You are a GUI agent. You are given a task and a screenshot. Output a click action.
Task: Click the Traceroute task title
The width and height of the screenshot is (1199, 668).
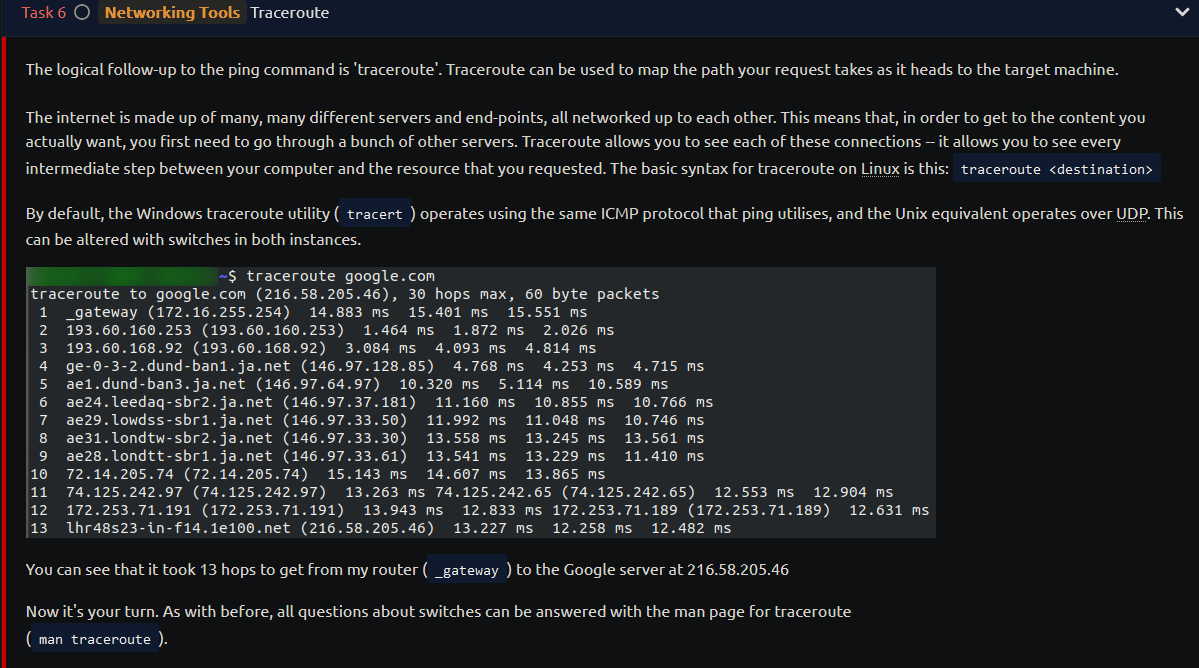coord(289,12)
